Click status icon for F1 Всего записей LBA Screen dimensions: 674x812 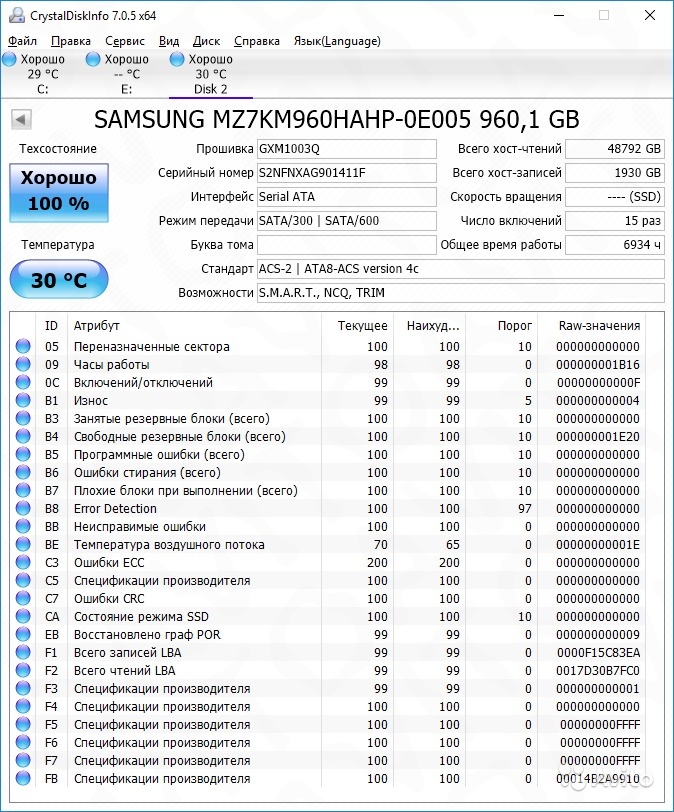23,652
